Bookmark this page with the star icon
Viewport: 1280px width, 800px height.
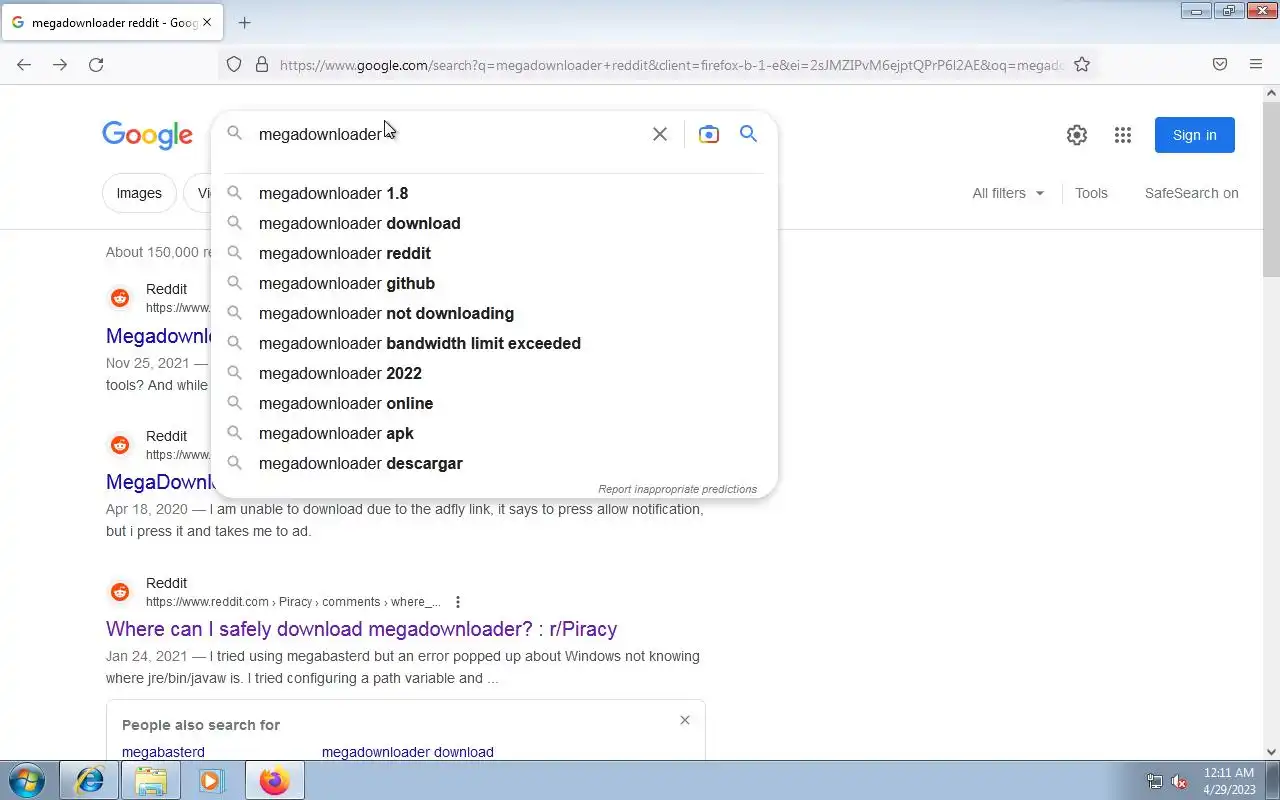(1082, 65)
